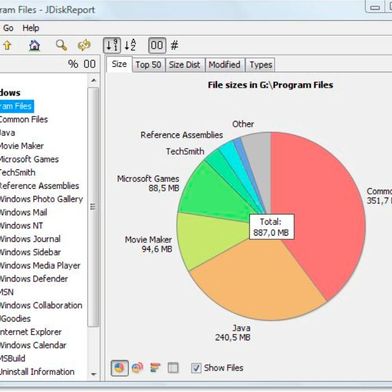This screenshot has width=392, height=392.
Task: Switch to file count with # icon
Action: coord(174,45)
